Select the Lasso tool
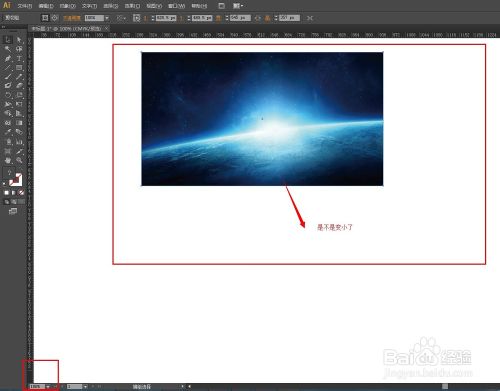Screen dimensions: 500x391 (x=19, y=49)
